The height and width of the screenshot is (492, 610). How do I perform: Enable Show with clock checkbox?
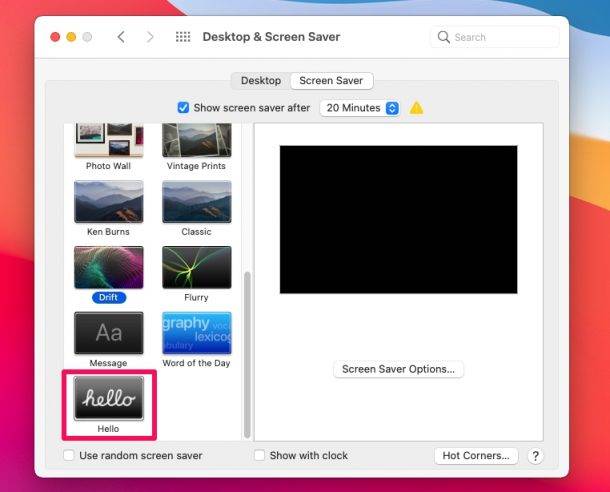click(x=259, y=455)
